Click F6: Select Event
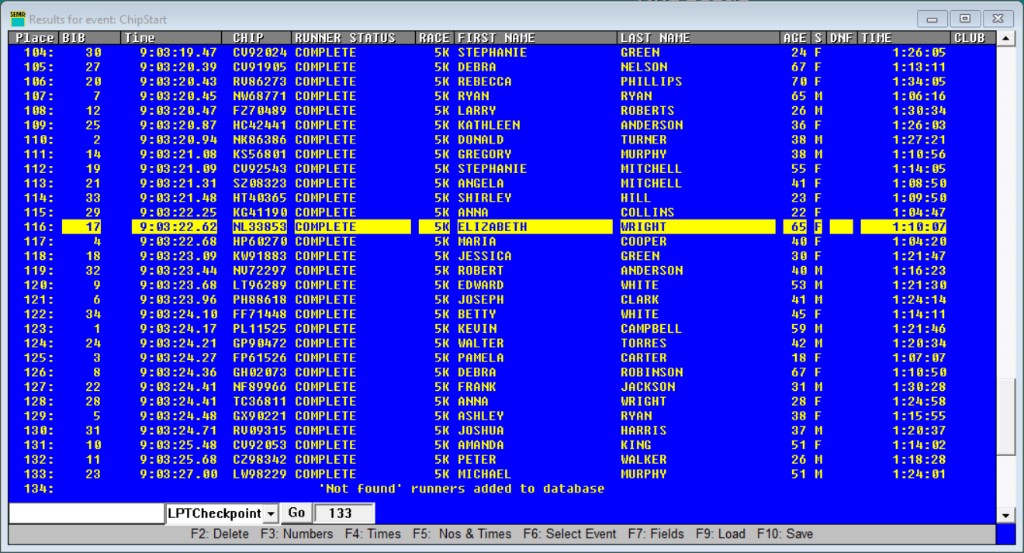The height and width of the screenshot is (553, 1024). pyautogui.click(x=569, y=534)
